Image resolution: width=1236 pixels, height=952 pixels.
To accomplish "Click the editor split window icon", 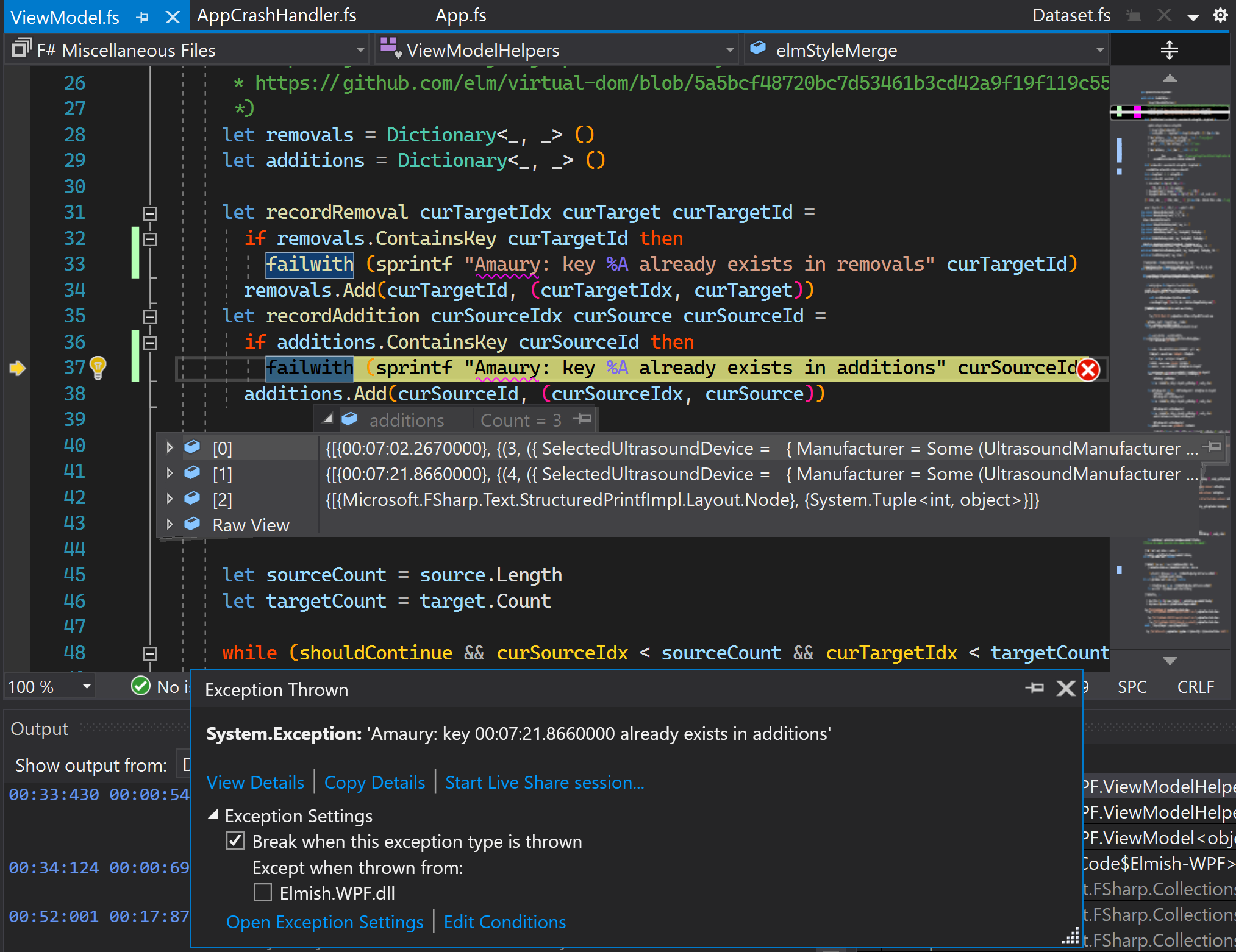I will [x=1168, y=50].
